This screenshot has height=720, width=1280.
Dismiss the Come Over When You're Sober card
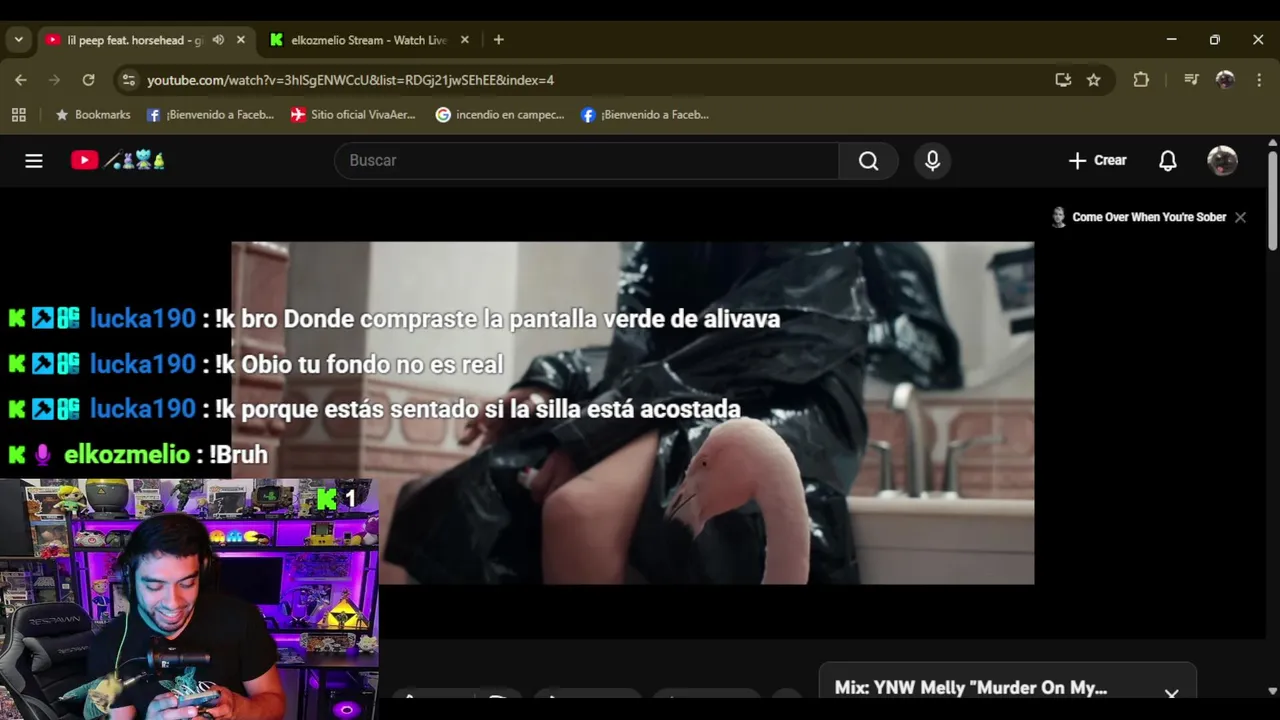[x=1240, y=217]
